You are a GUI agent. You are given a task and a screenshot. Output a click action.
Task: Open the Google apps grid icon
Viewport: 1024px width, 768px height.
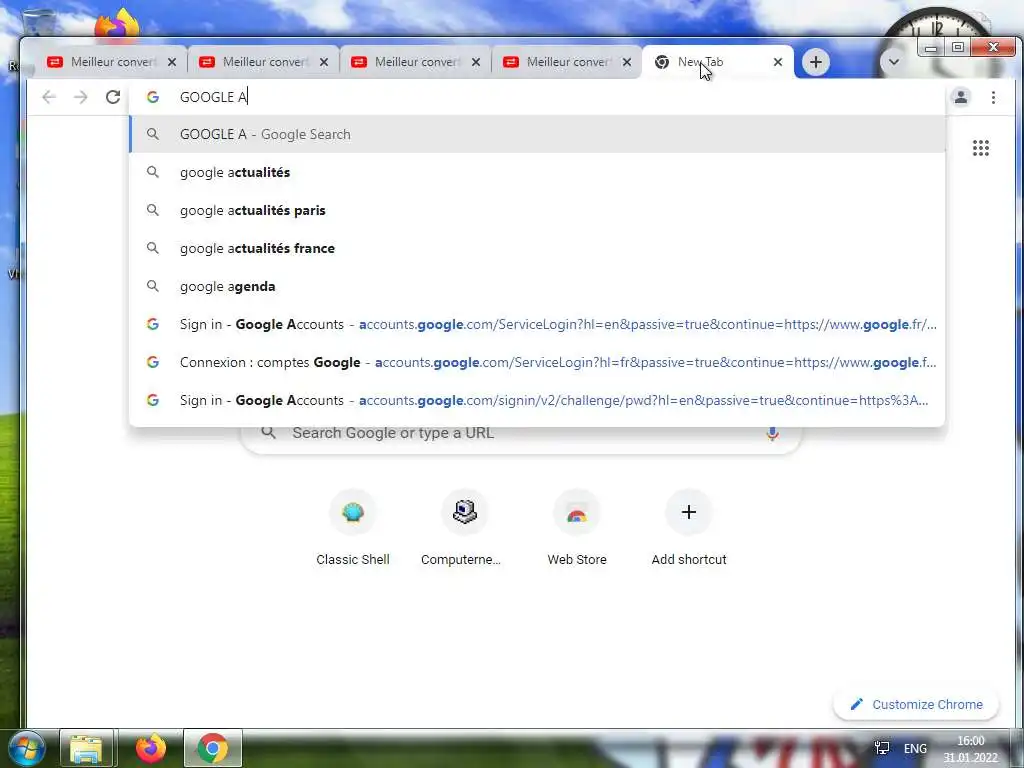pyautogui.click(x=981, y=148)
